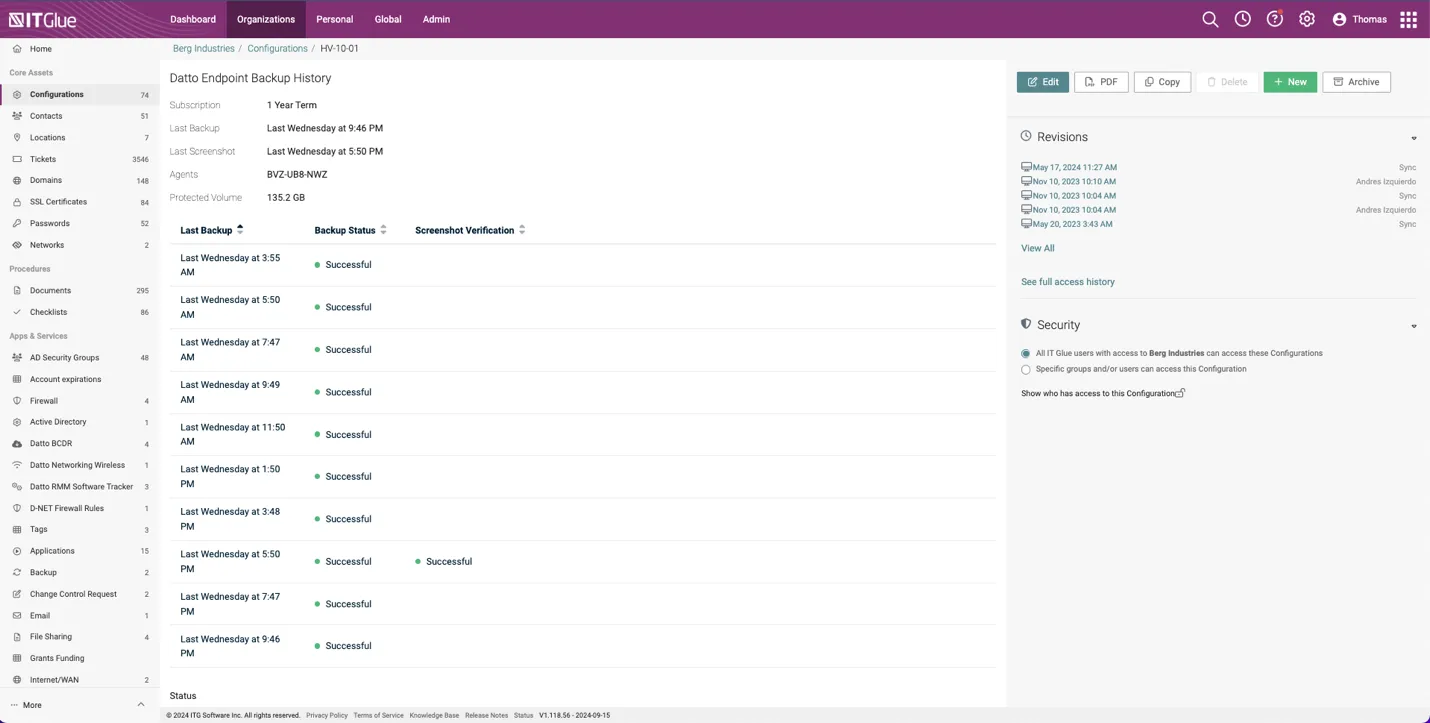1430x723 pixels.
Task: Open the help question mark icon
Action: click(1274, 19)
